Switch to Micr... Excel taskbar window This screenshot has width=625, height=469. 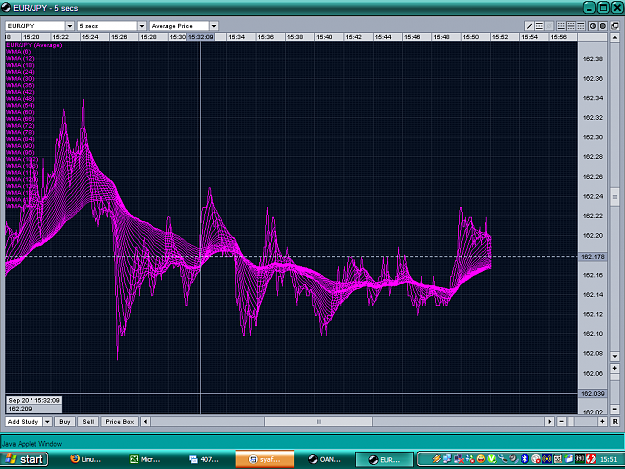[145, 459]
